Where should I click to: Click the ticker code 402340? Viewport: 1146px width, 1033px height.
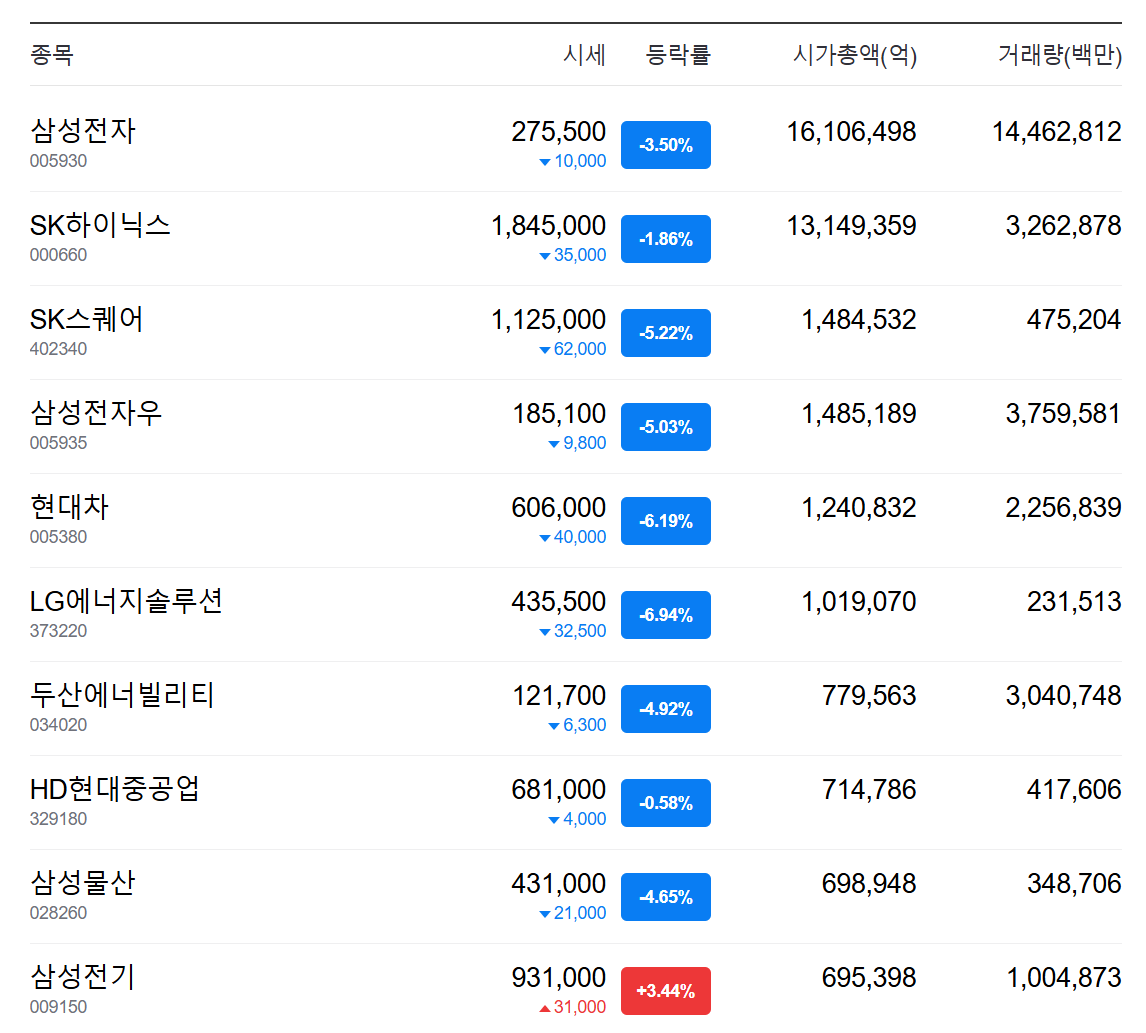pyautogui.click(x=58, y=349)
